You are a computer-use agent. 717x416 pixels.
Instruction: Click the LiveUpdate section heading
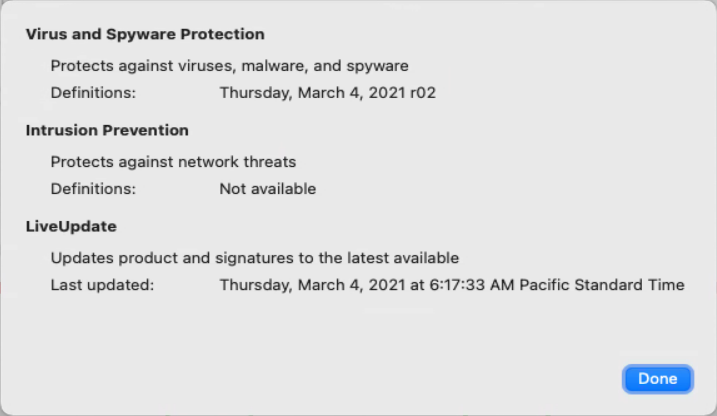tap(71, 226)
